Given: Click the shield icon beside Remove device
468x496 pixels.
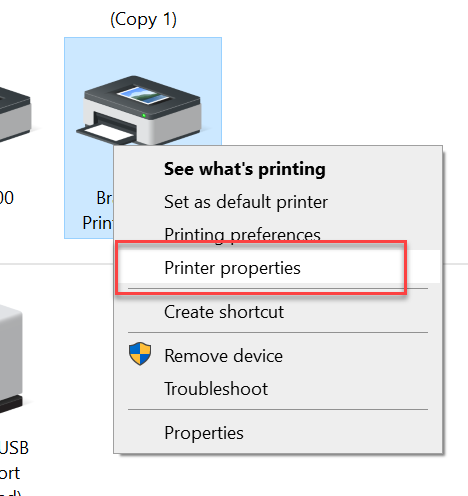Looking at the screenshot, I should coord(140,354).
